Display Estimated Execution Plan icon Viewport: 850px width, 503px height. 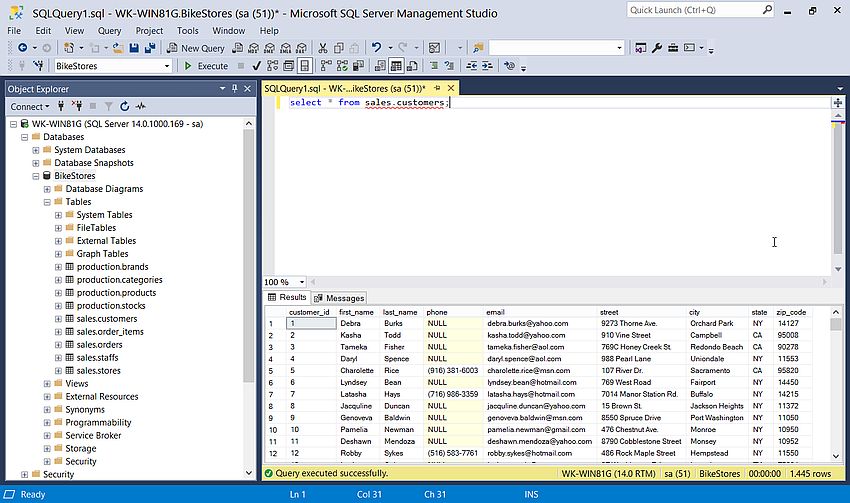pyautogui.click(x=272, y=66)
